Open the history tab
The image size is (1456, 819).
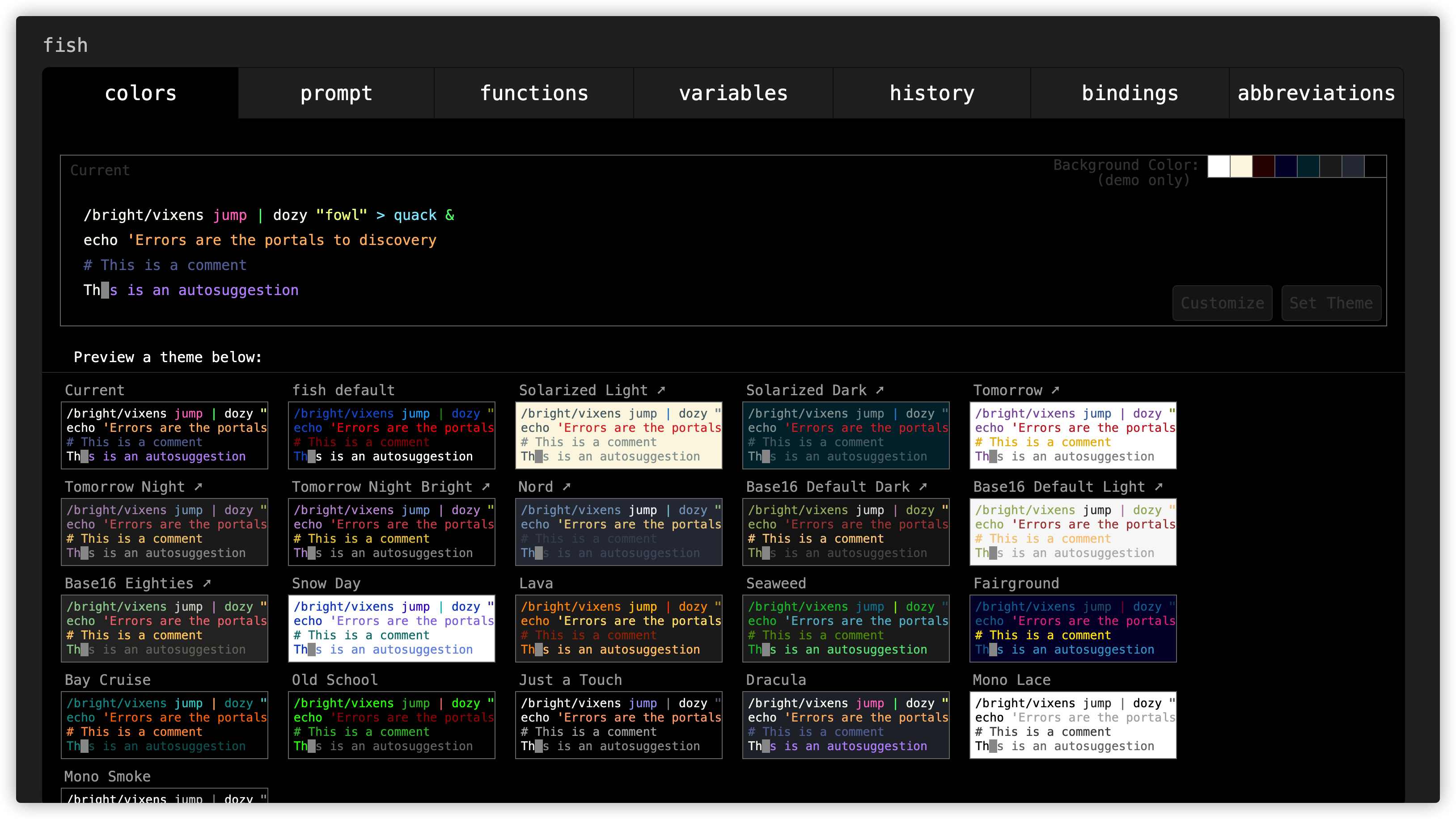pos(932,93)
